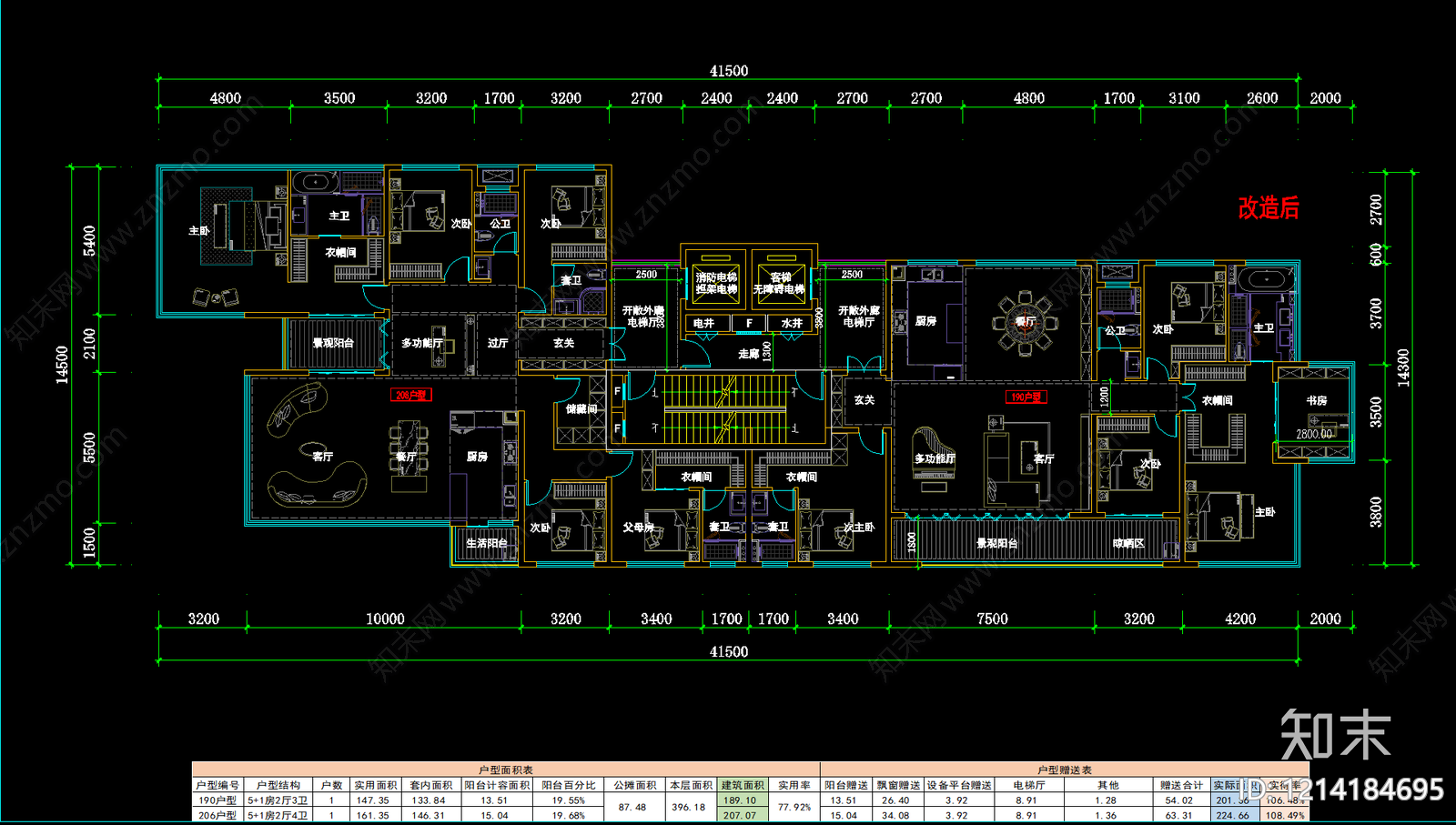Viewport: 1456px width, 825px height.
Task: Select the 2800.00 annotation in 书房
Action: pos(1314,434)
